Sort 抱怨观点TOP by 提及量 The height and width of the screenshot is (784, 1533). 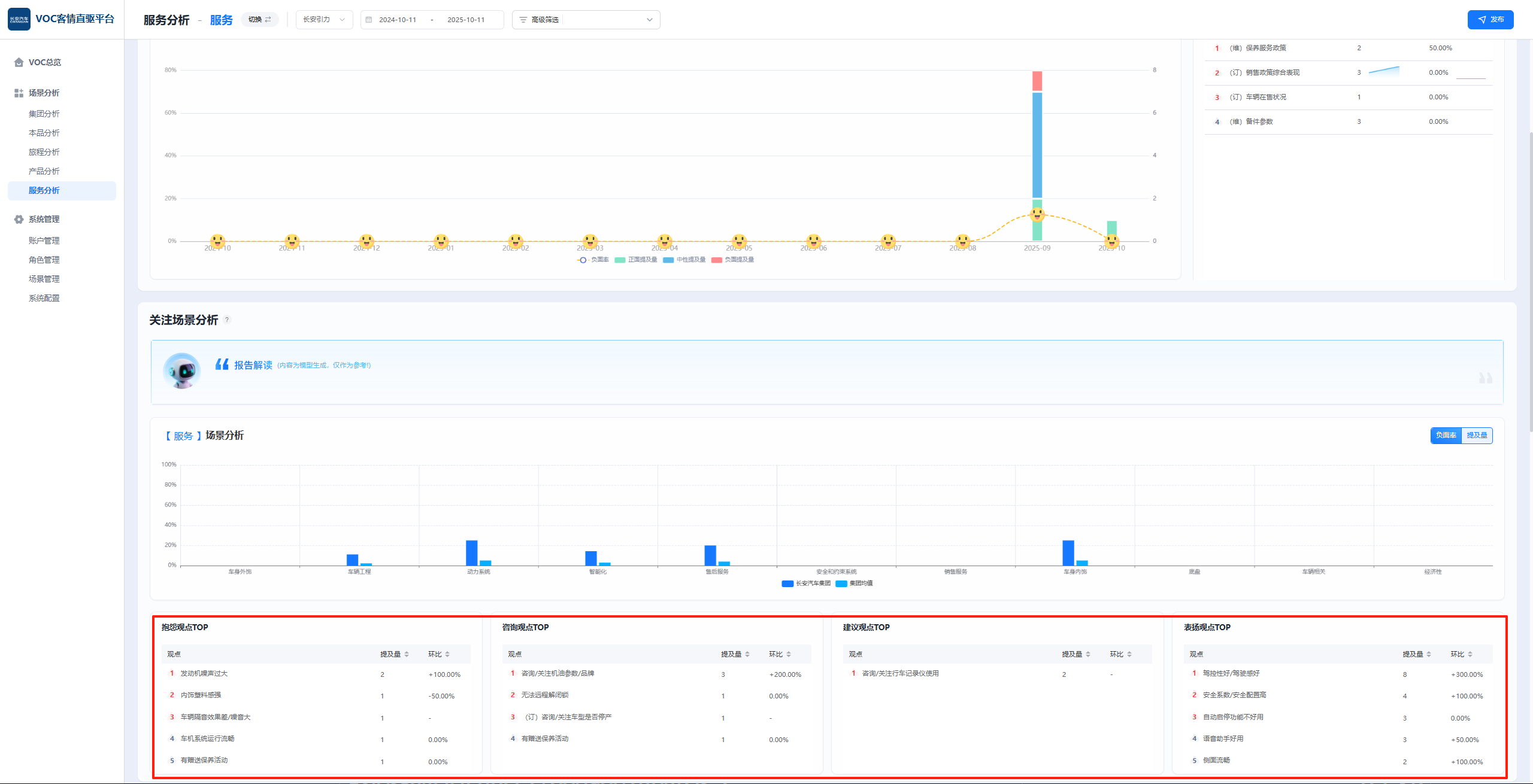point(407,654)
